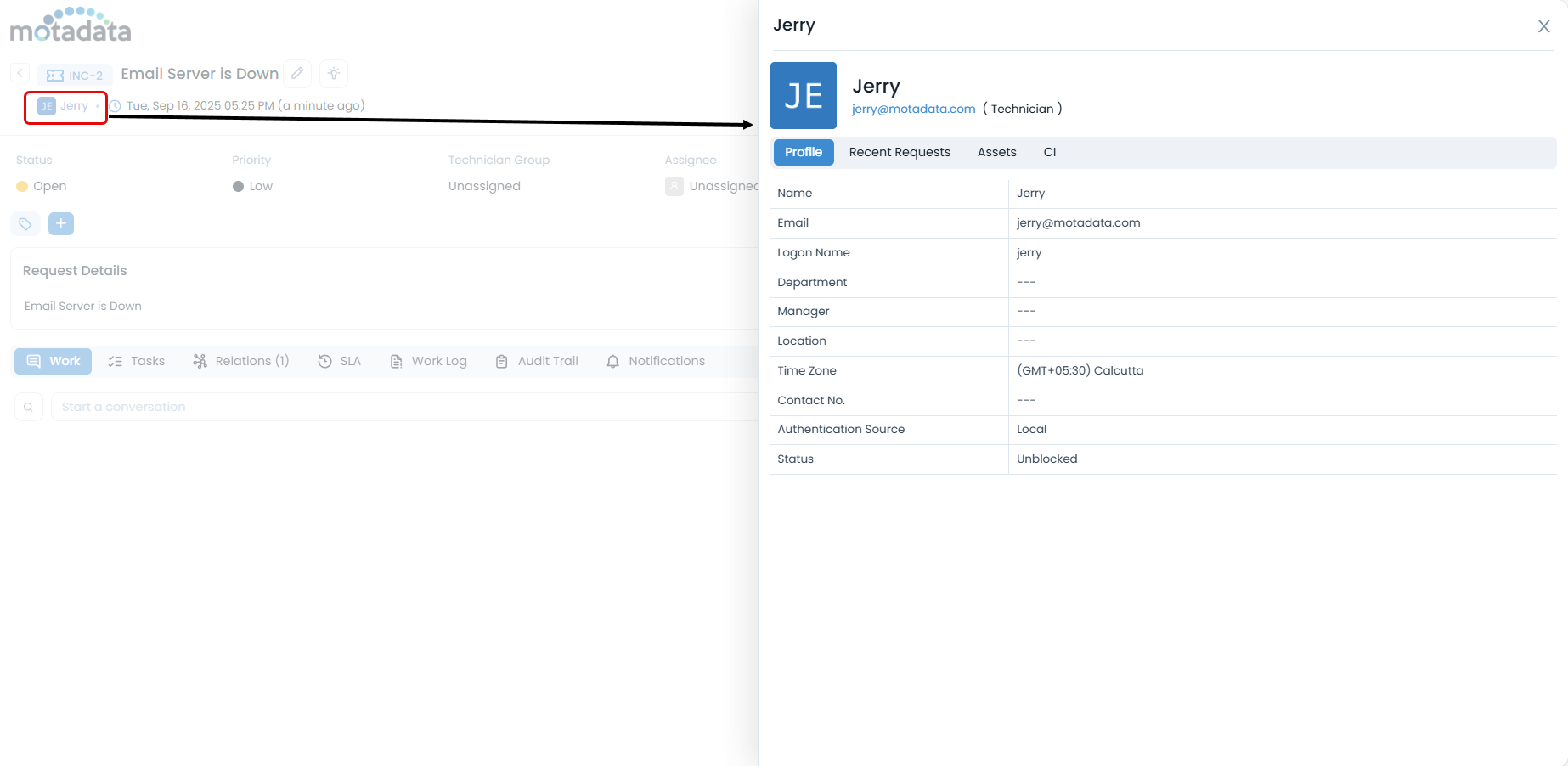Select the Assets tab in profile

click(x=996, y=153)
